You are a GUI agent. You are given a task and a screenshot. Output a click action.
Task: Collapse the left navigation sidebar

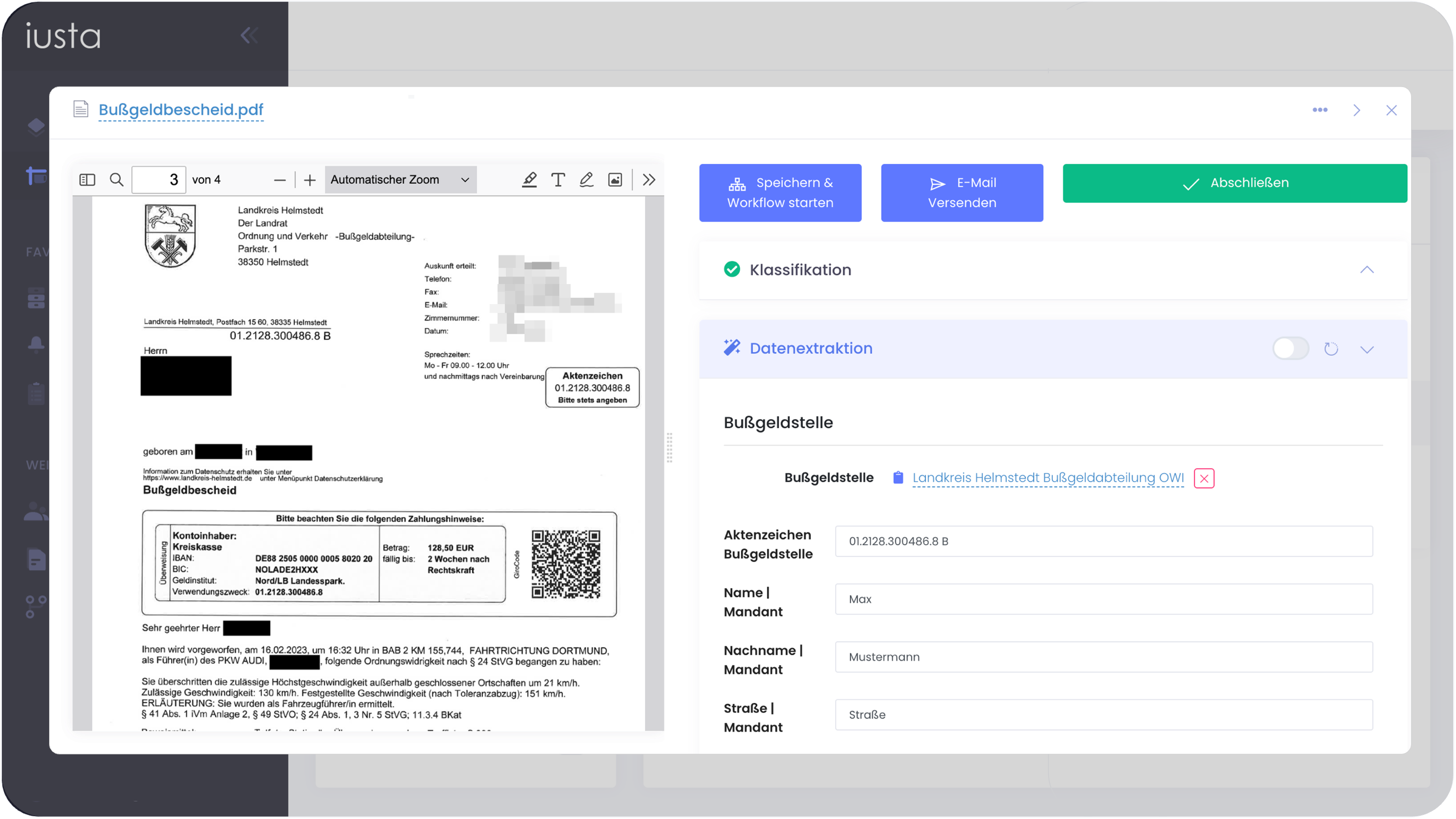click(x=249, y=35)
